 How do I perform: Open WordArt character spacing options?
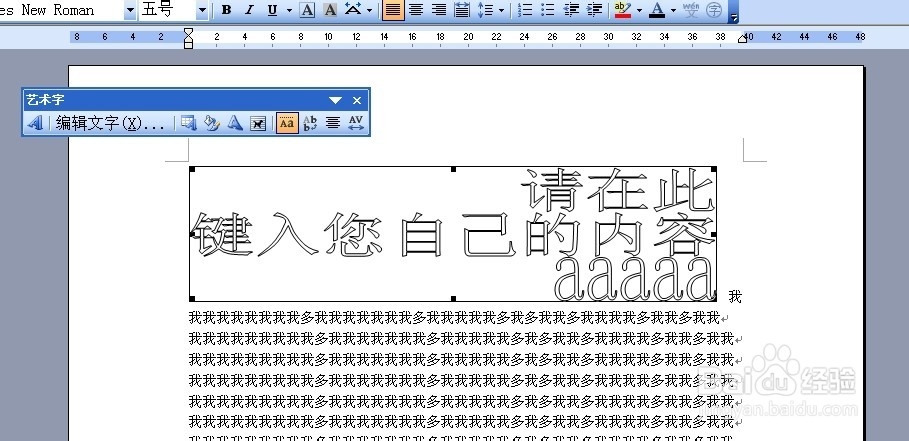pos(356,123)
